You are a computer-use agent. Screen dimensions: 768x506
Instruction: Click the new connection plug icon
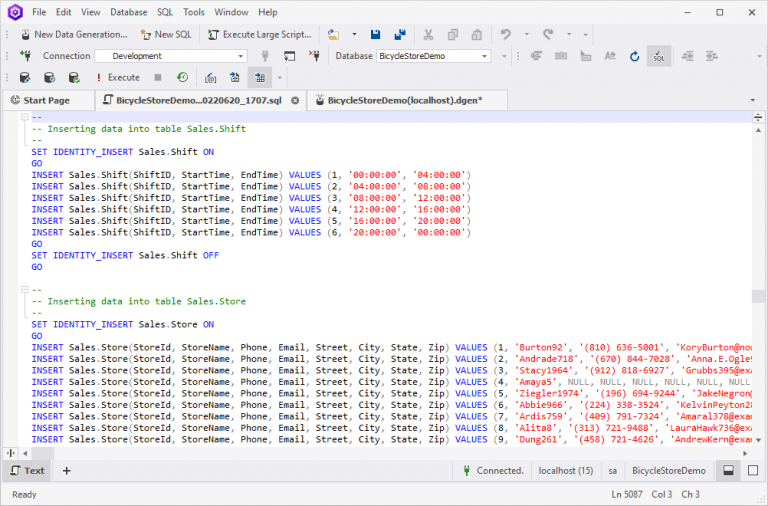coord(25,56)
